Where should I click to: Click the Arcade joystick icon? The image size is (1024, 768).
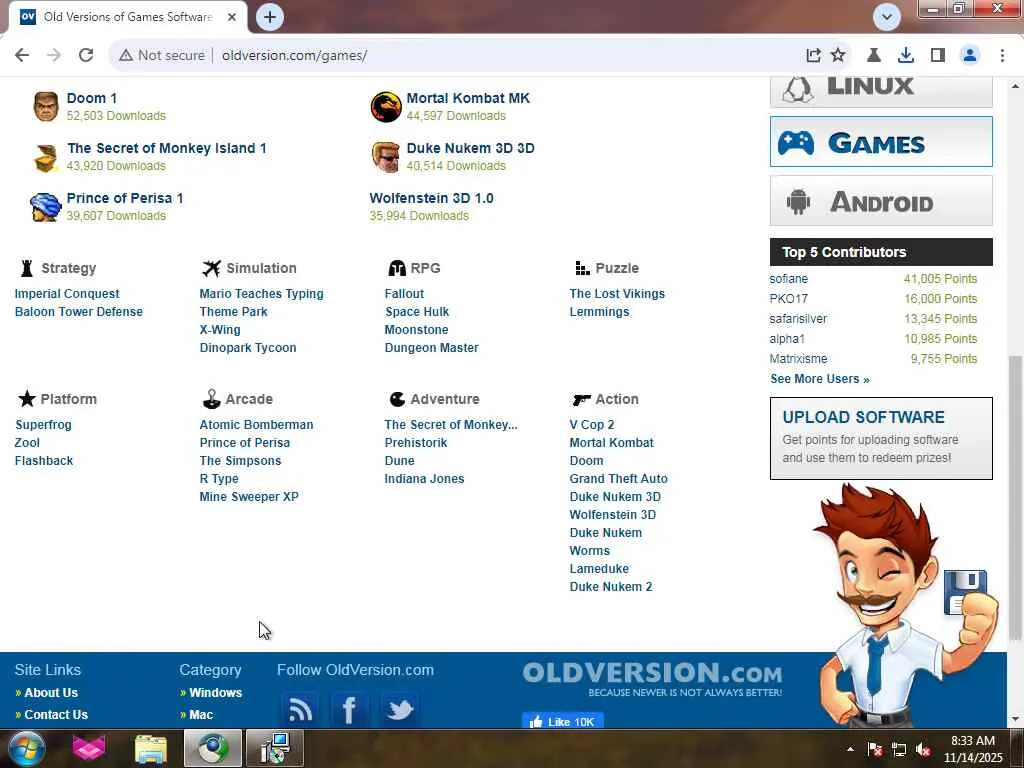(212, 398)
